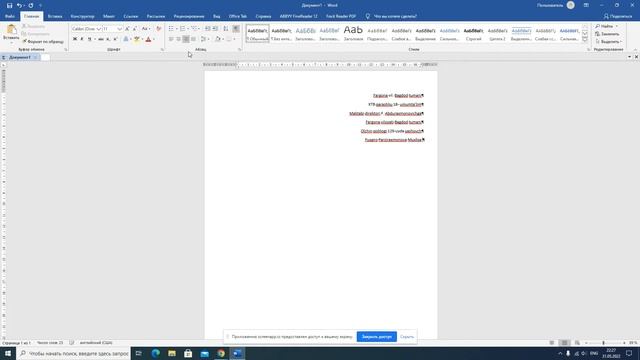Open the font name combo box
The height and width of the screenshot is (360, 640).
(x=87, y=29)
